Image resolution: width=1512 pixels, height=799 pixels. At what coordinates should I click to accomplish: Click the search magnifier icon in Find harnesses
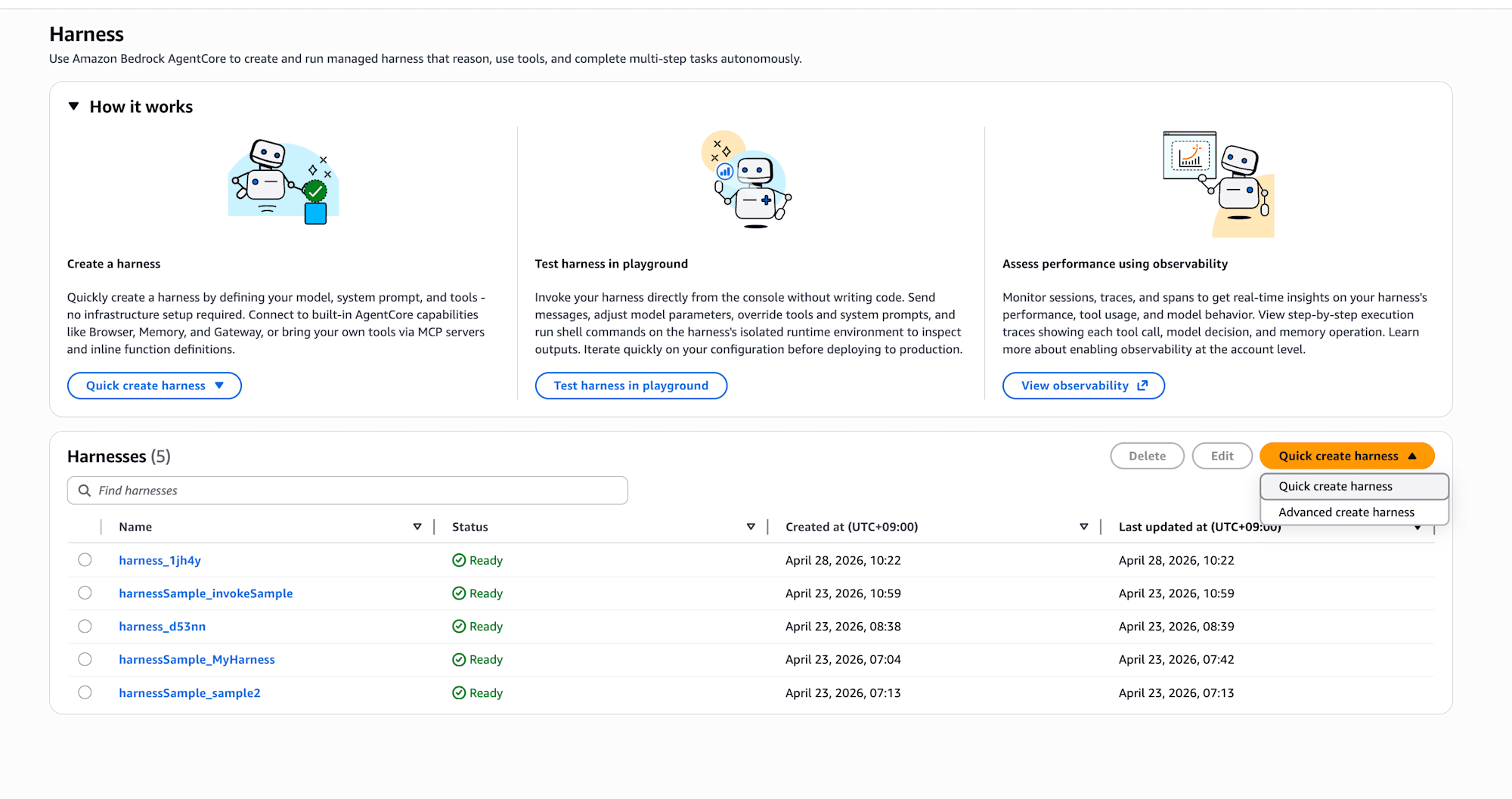85,491
